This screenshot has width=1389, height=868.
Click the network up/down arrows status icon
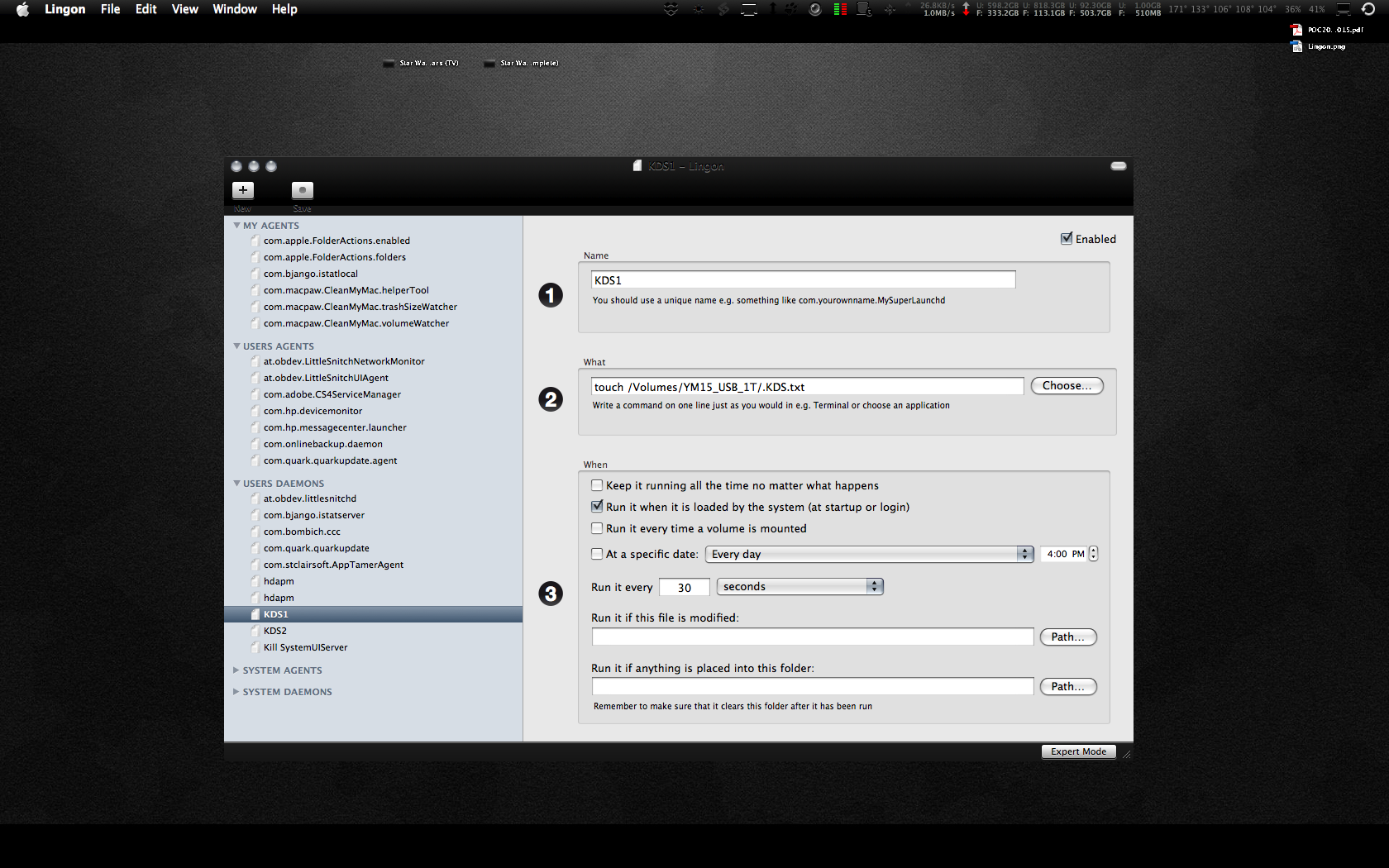[966, 9]
